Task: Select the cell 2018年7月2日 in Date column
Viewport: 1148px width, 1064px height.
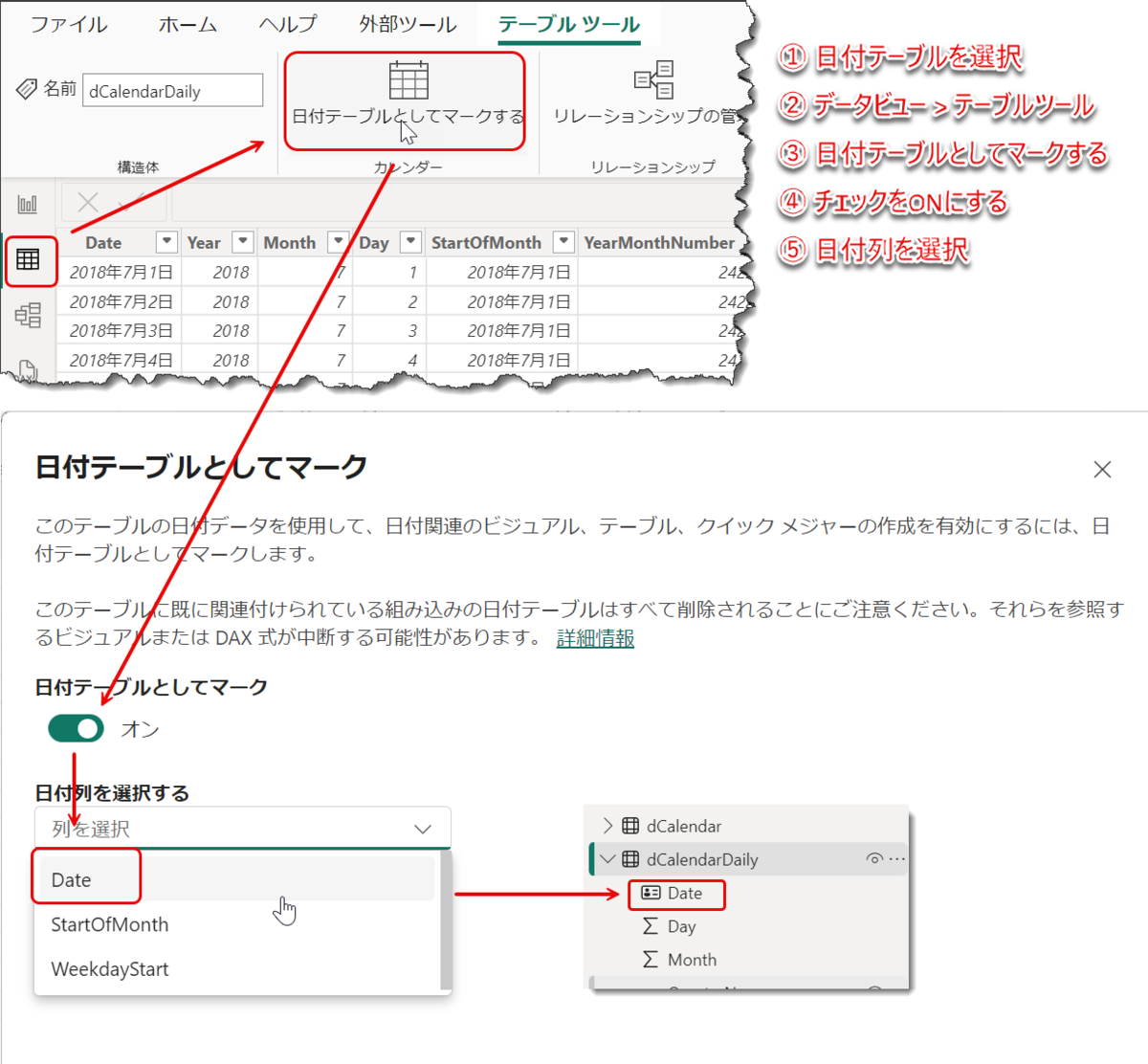Action: 121,301
